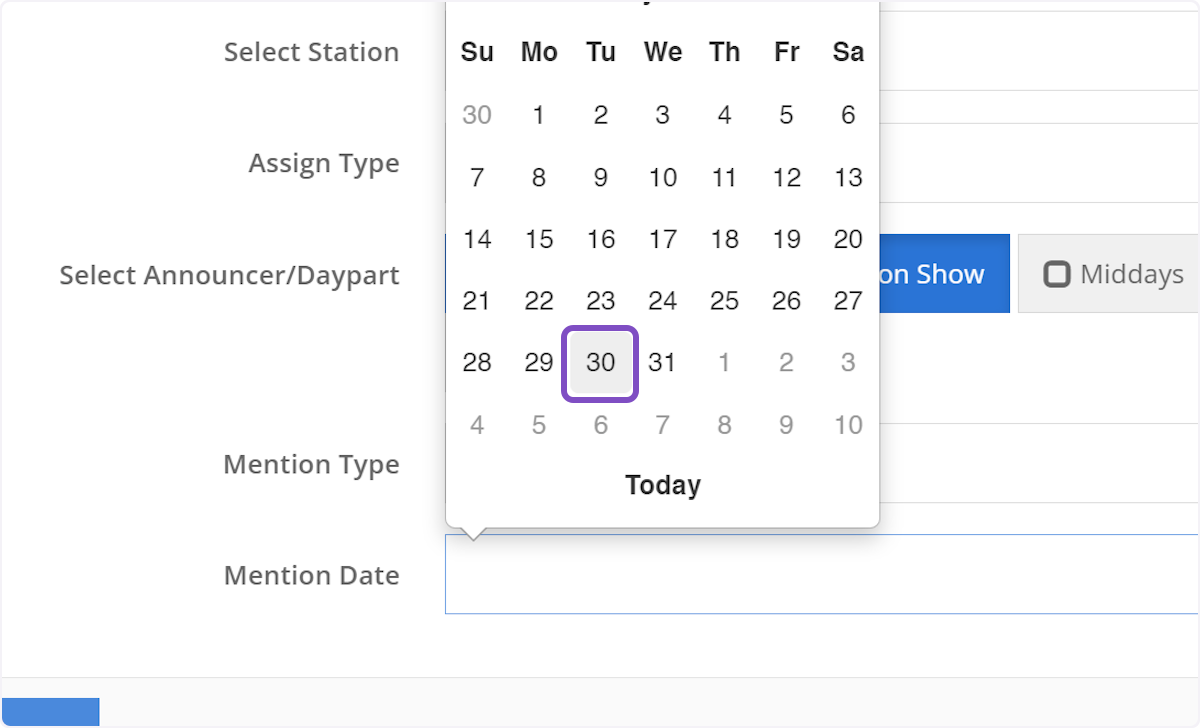Select date 24 in the calendar
The height and width of the screenshot is (728, 1200).
pyautogui.click(x=662, y=300)
